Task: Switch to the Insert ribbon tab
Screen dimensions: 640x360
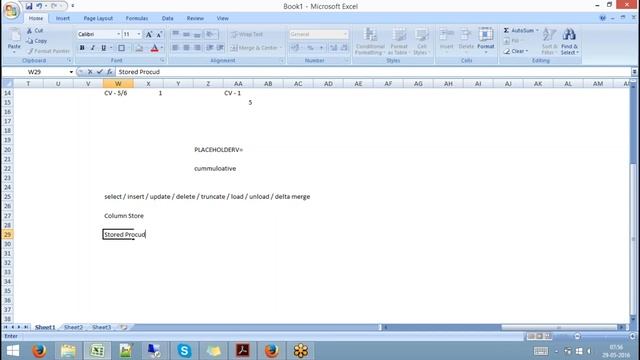Action: coord(62,18)
